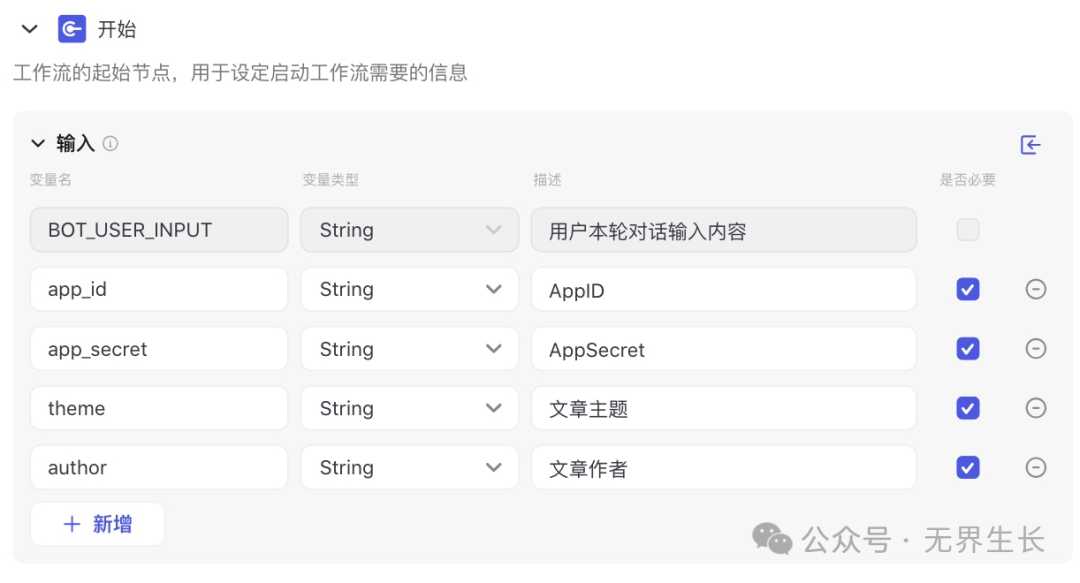This screenshot has height=583, width=1080.
Task: Click the author description field
Action: point(723,467)
